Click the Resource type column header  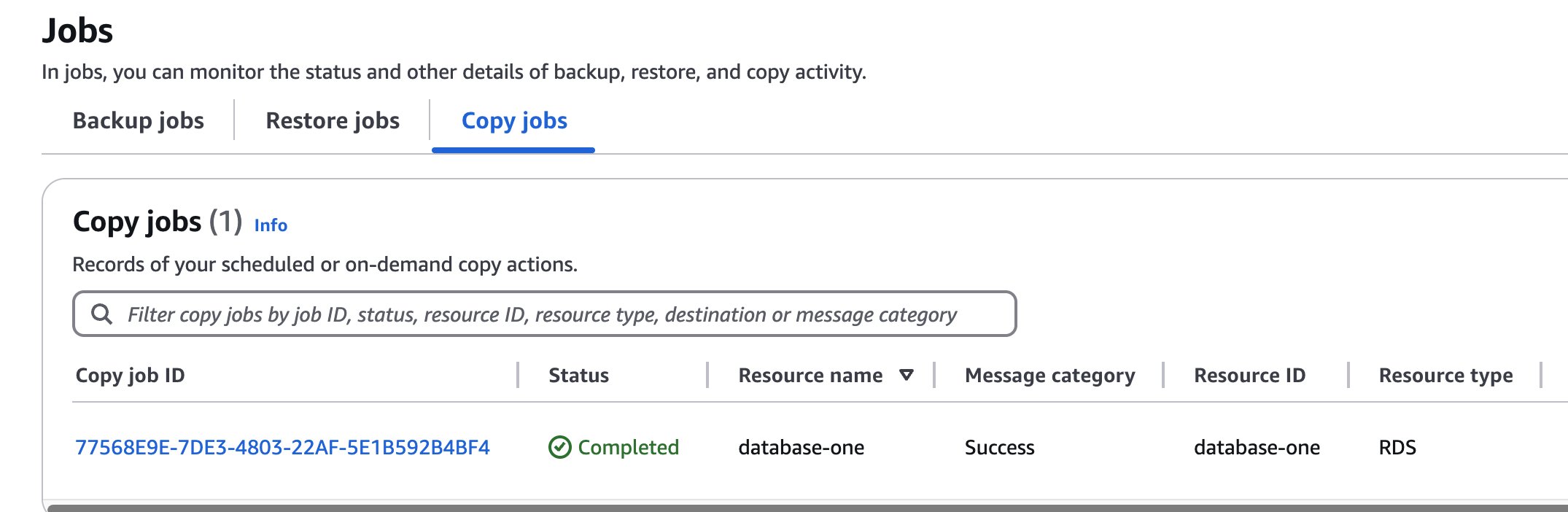click(1445, 375)
